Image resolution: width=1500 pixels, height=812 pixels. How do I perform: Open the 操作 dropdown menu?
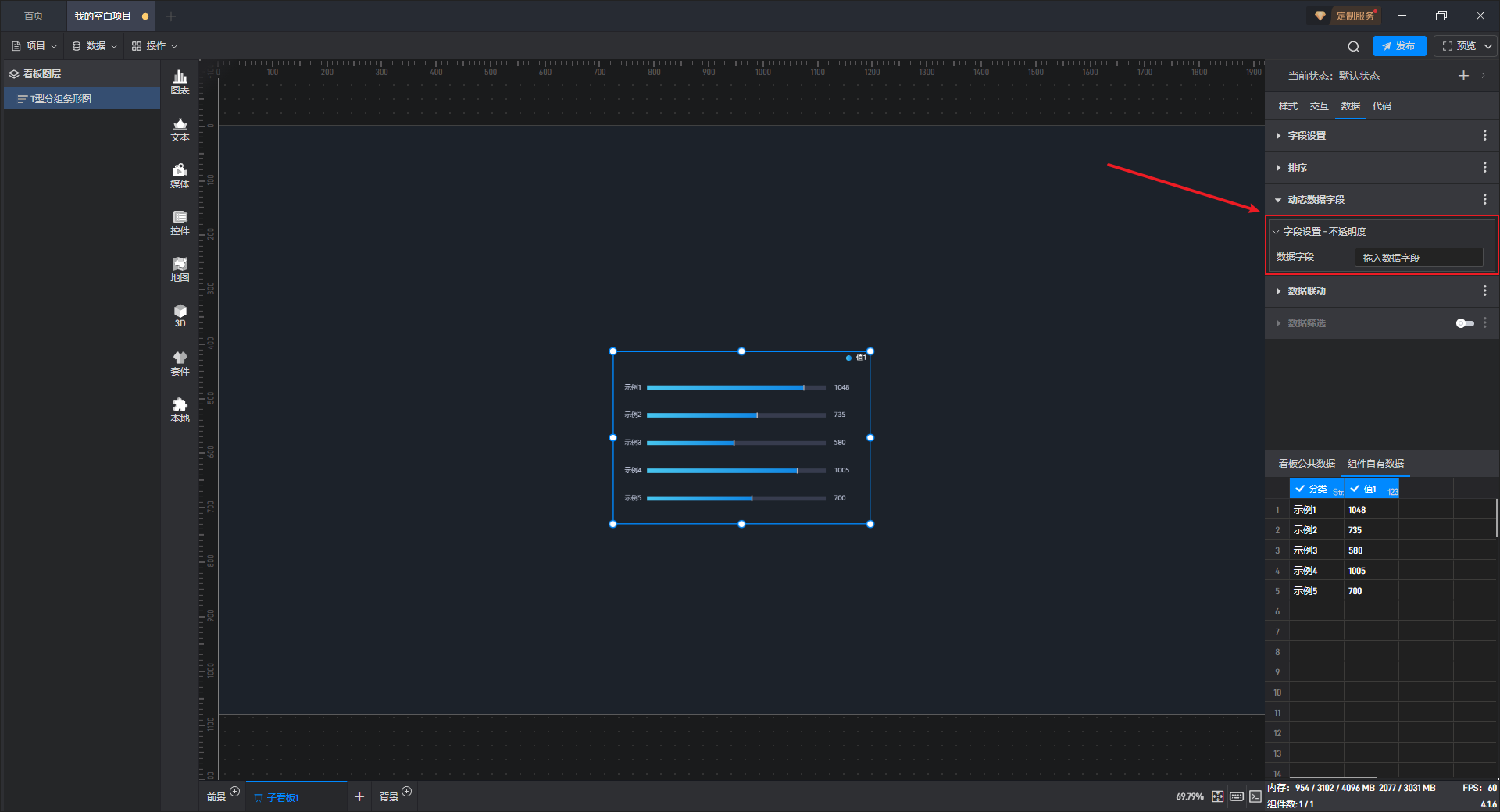(x=155, y=46)
